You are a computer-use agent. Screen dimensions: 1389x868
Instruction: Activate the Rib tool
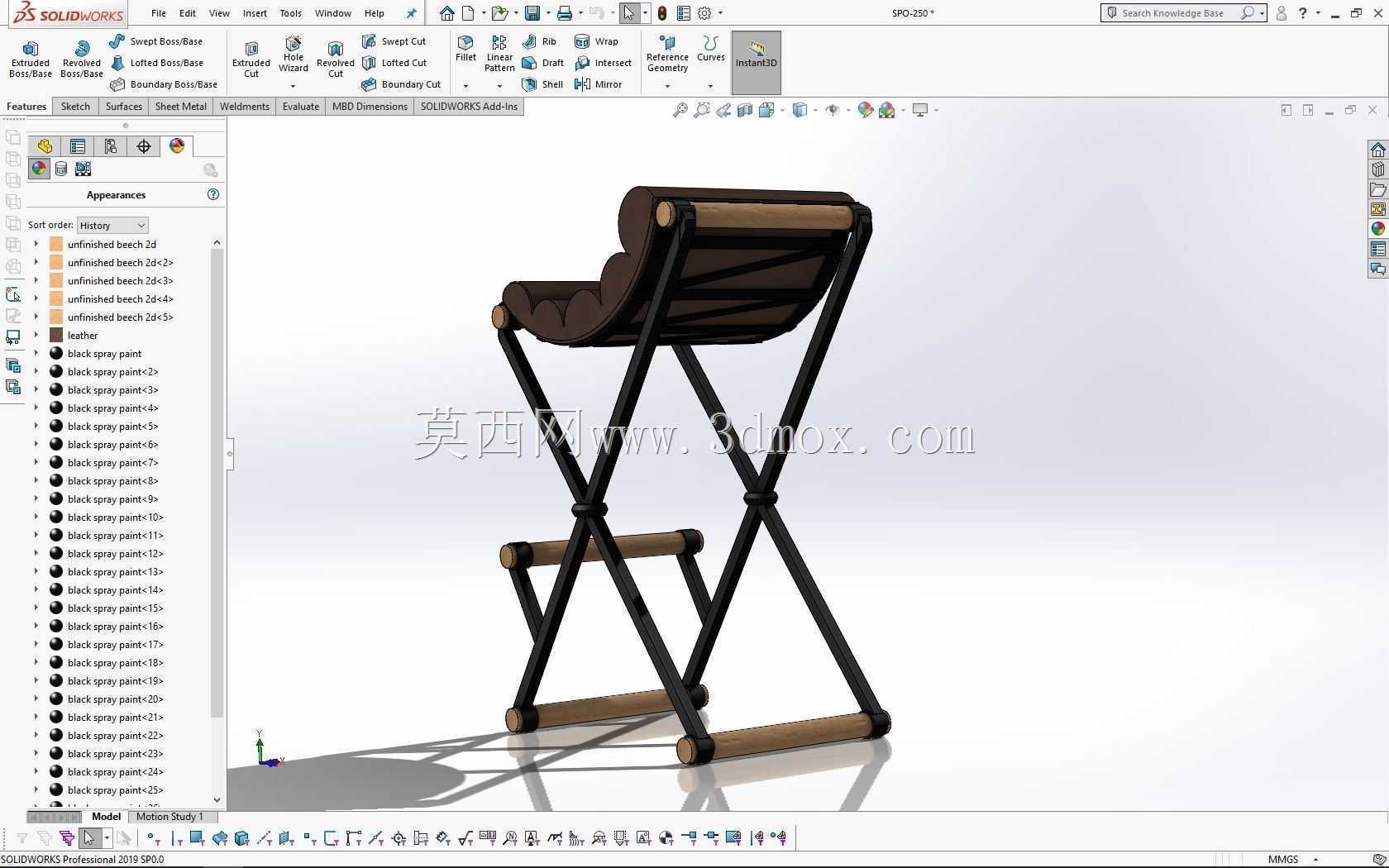540,41
